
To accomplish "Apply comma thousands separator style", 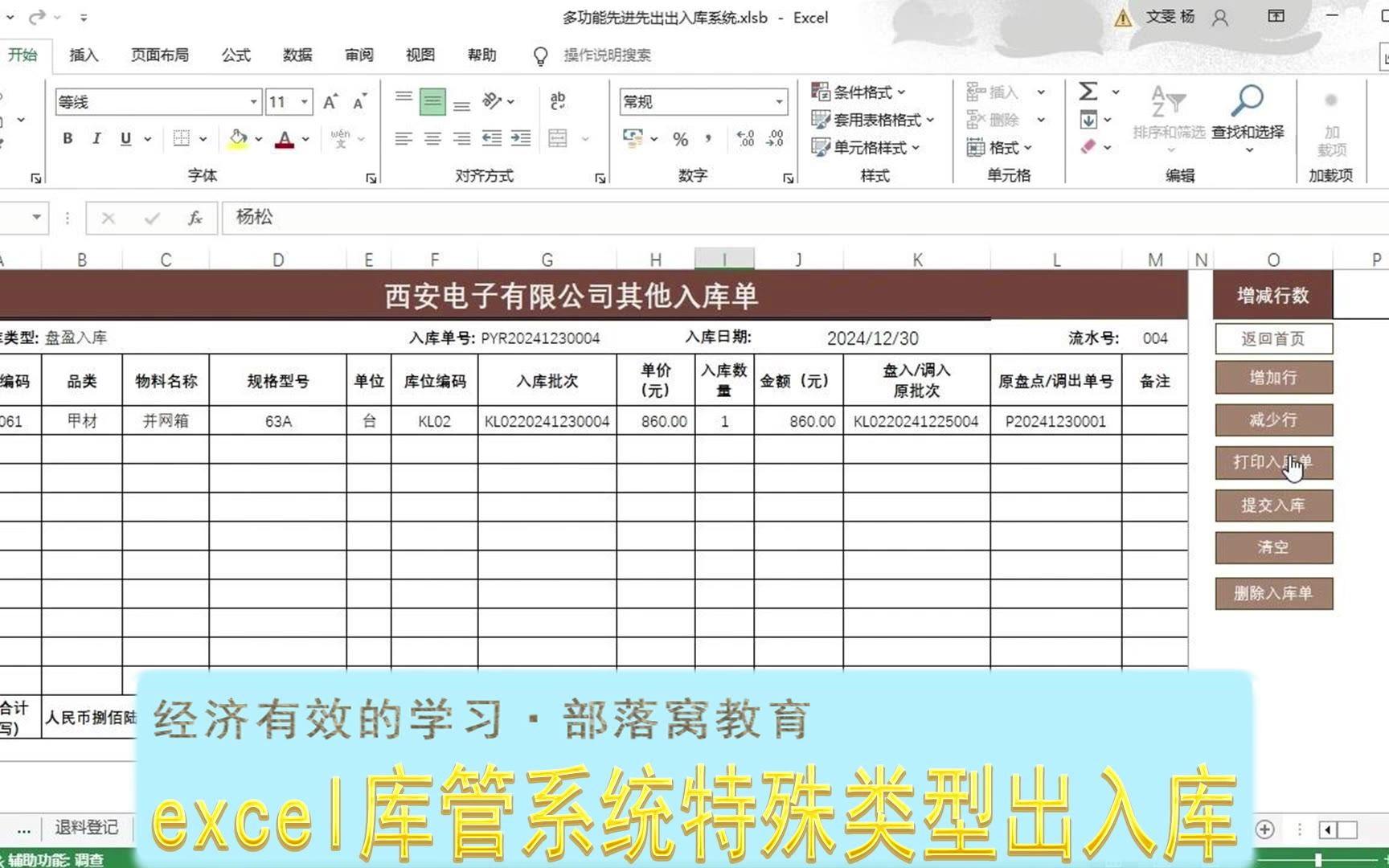I will pos(708,139).
